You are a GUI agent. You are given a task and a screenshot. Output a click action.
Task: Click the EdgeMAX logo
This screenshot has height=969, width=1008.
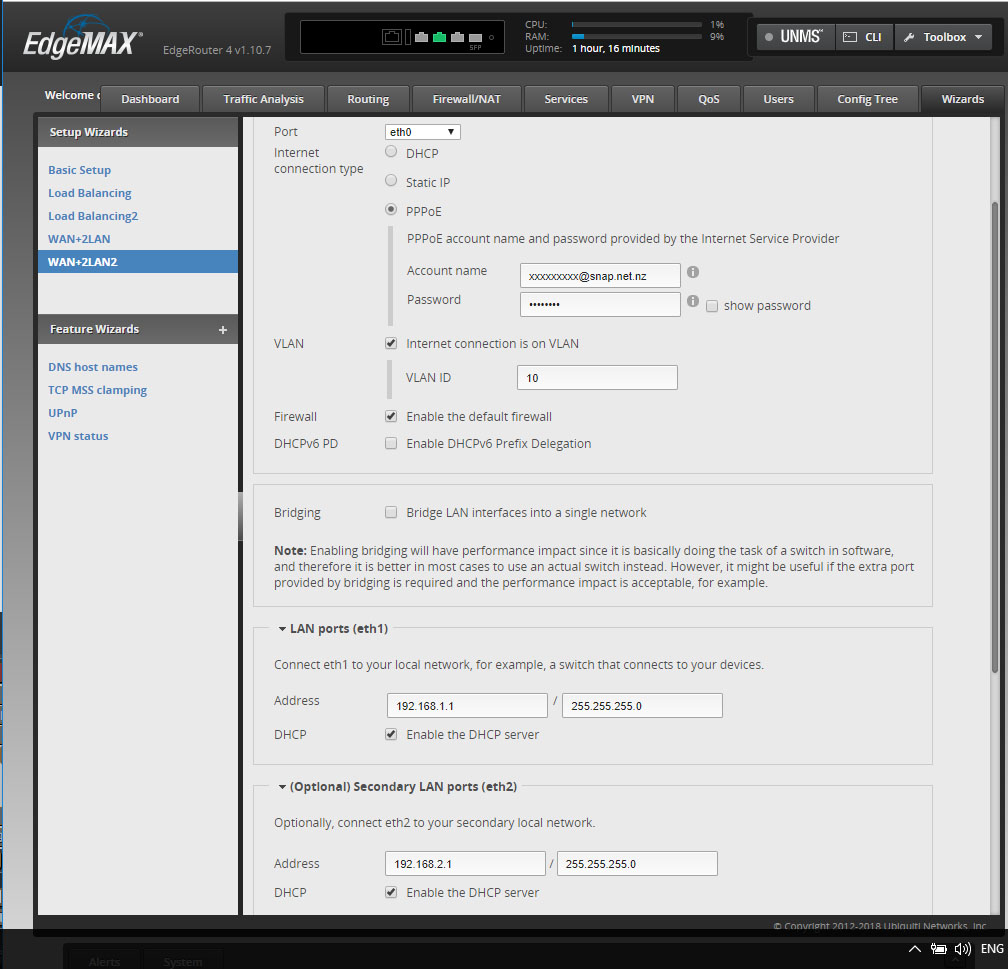(82, 39)
